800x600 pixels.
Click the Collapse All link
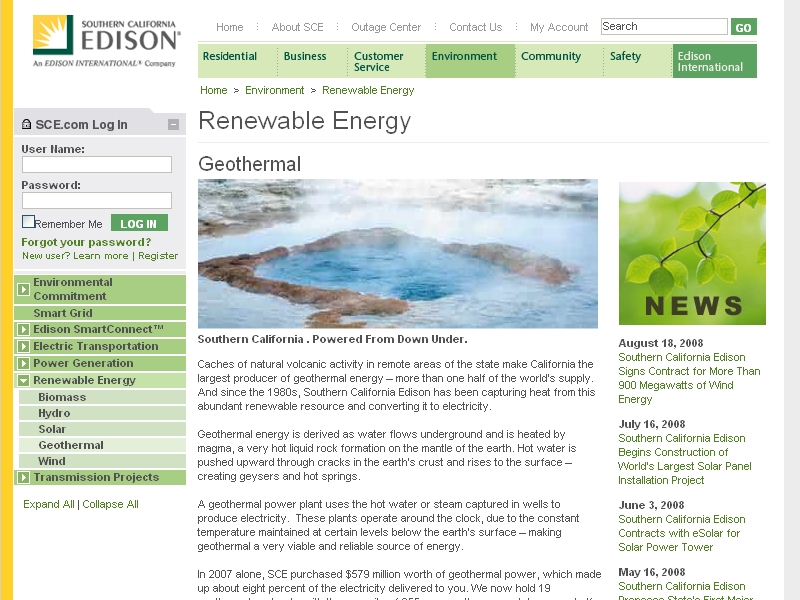(x=110, y=504)
